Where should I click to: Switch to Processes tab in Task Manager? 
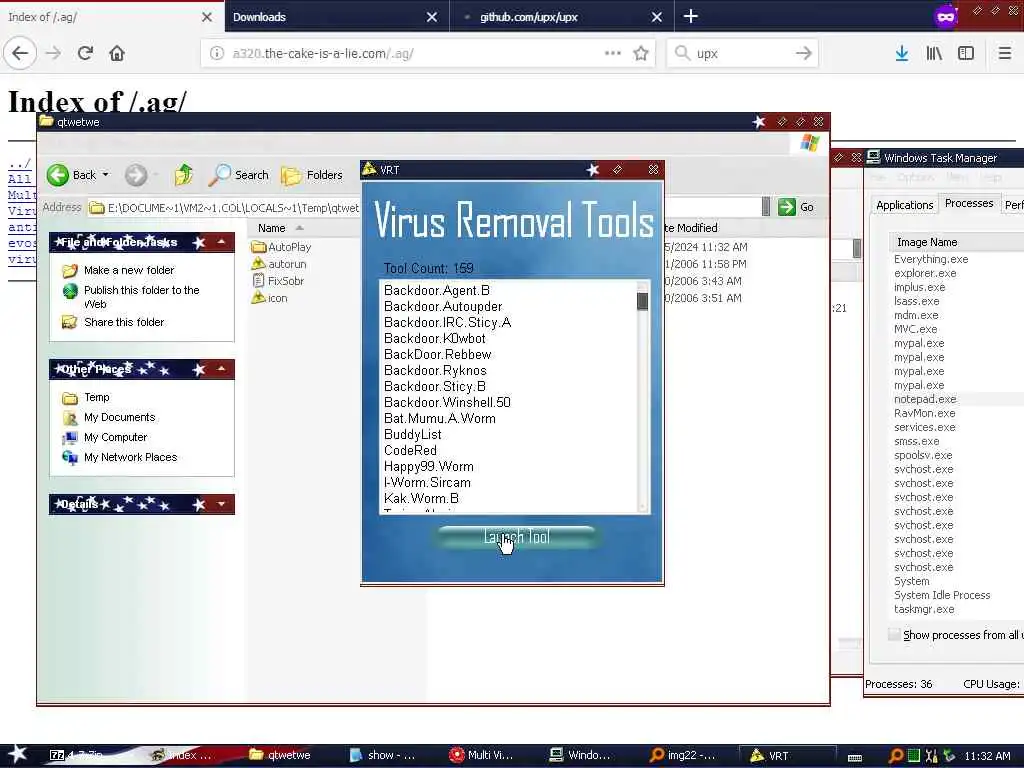point(968,203)
